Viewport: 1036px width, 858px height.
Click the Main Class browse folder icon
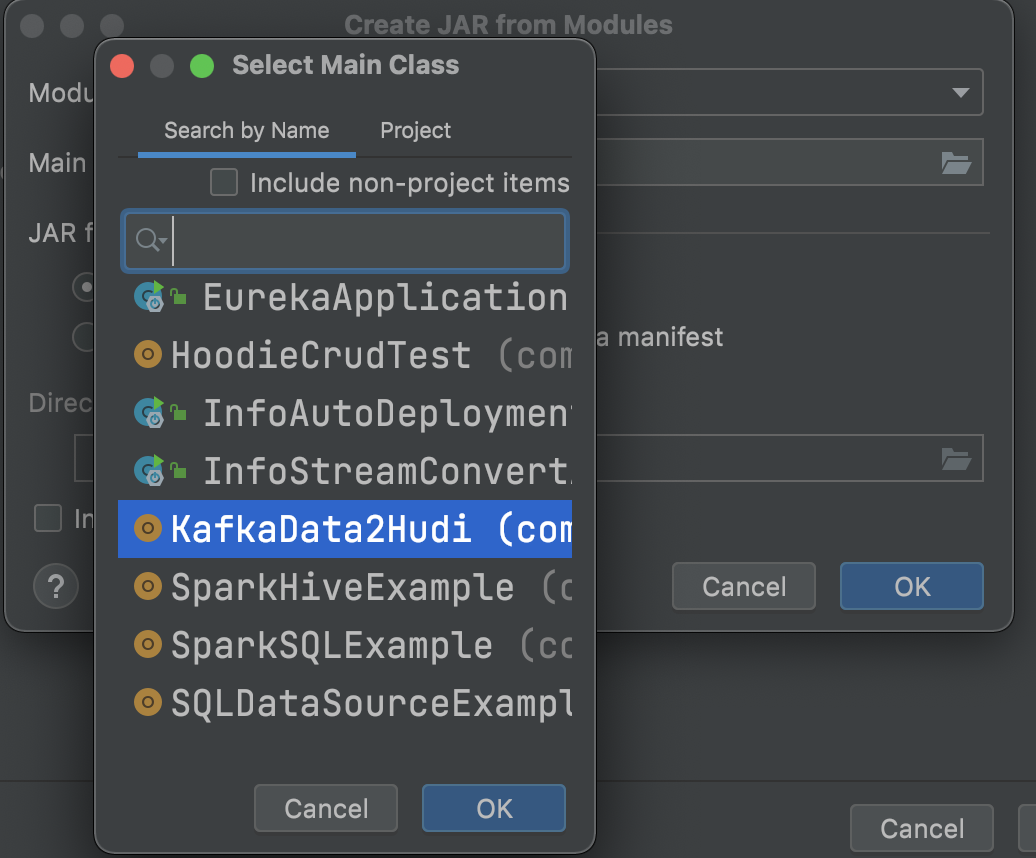pyautogui.click(x=956, y=163)
